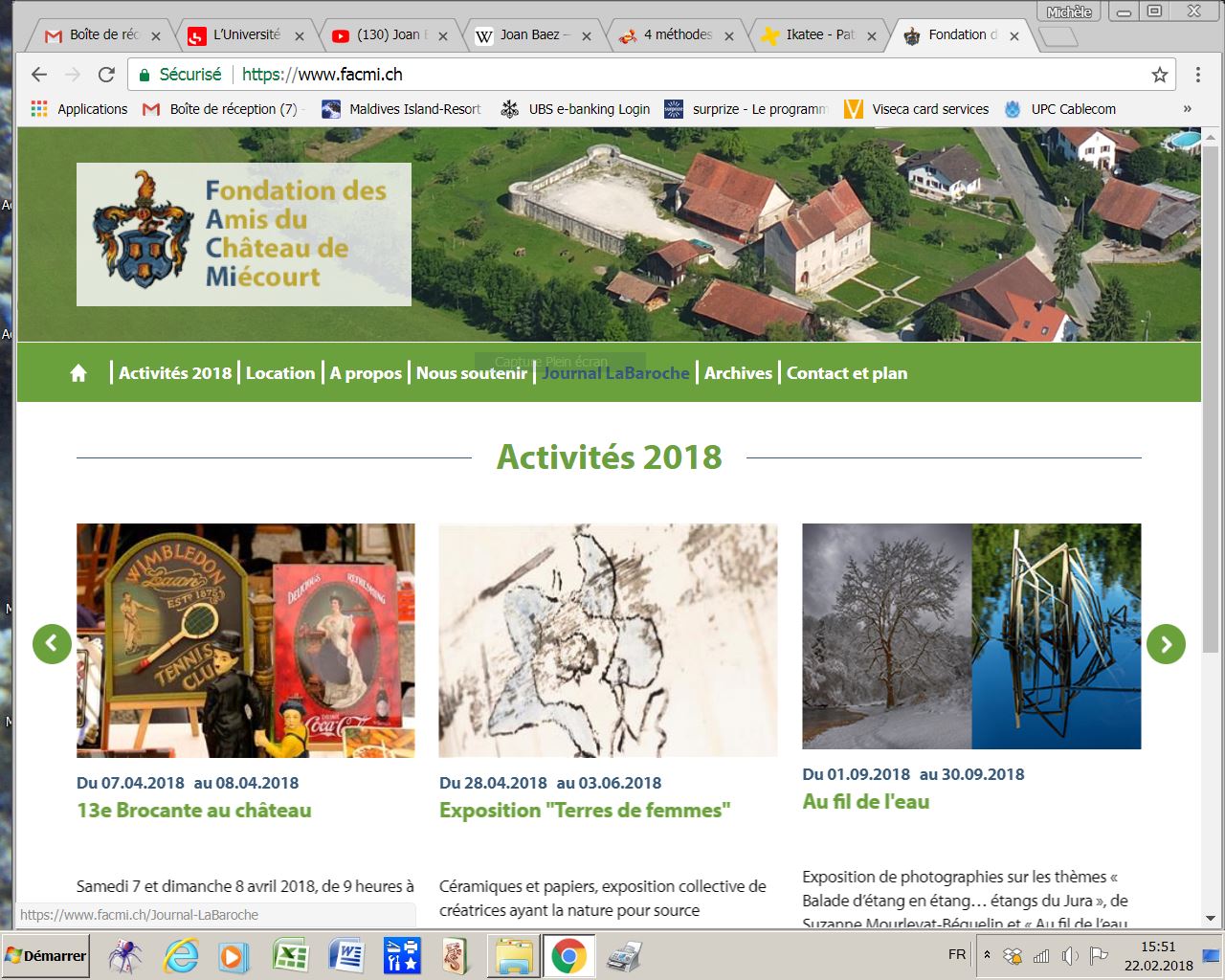
Task: Launch Word from the taskbar
Action: click(345, 955)
